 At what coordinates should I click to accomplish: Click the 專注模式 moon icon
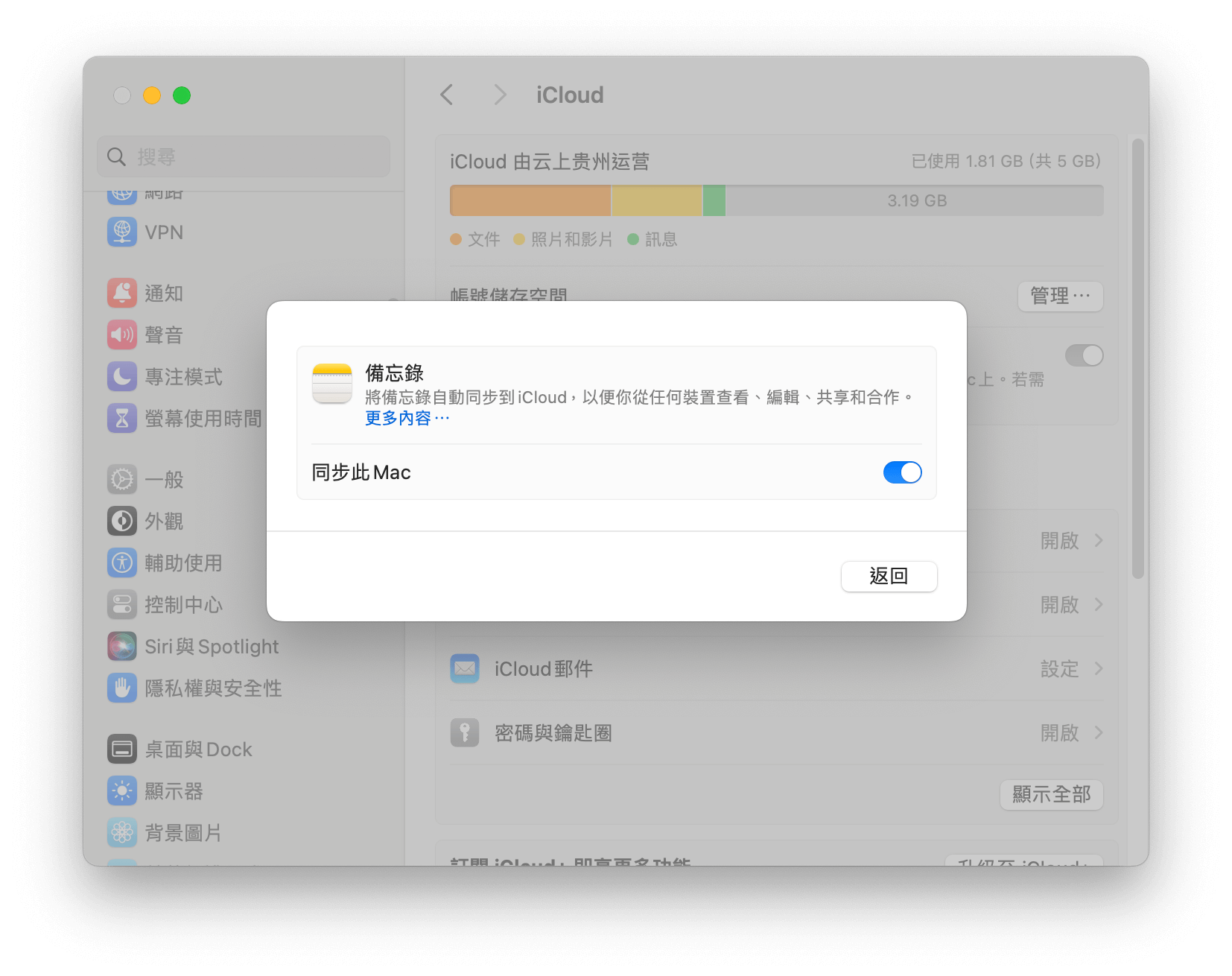[122, 376]
